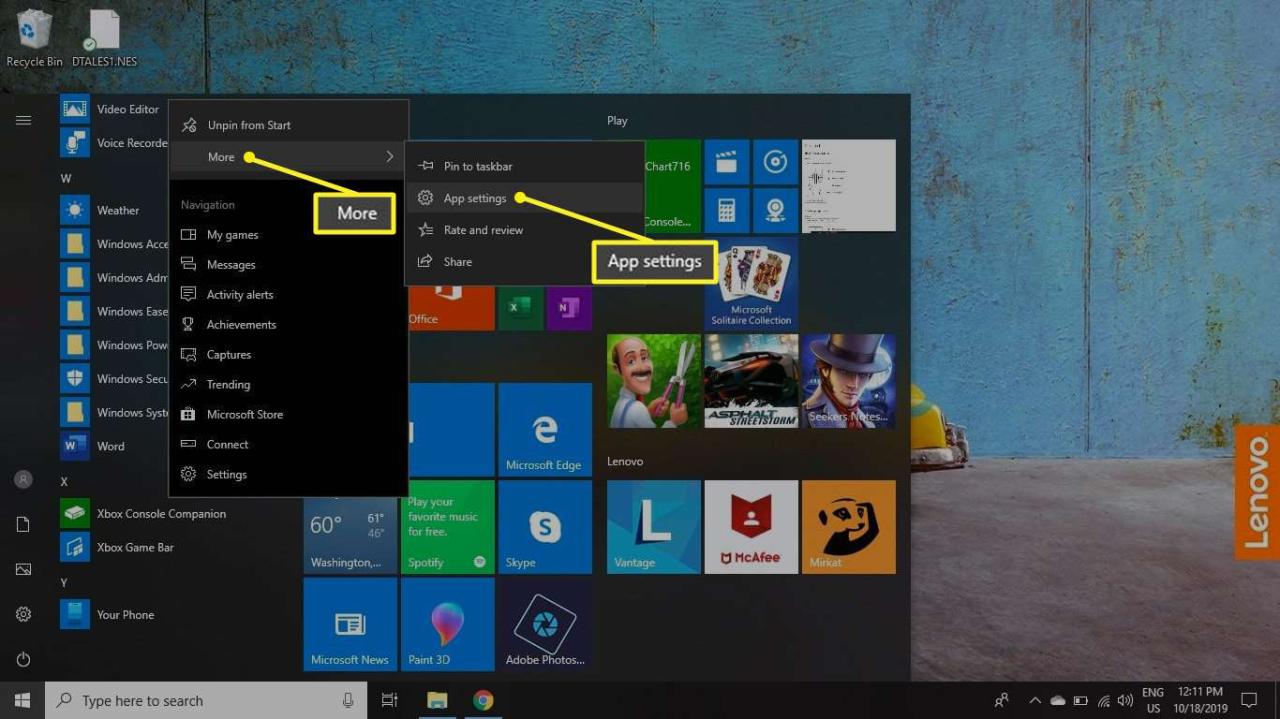Expand the More submenu arrow
This screenshot has height=719, width=1280.
389,157
